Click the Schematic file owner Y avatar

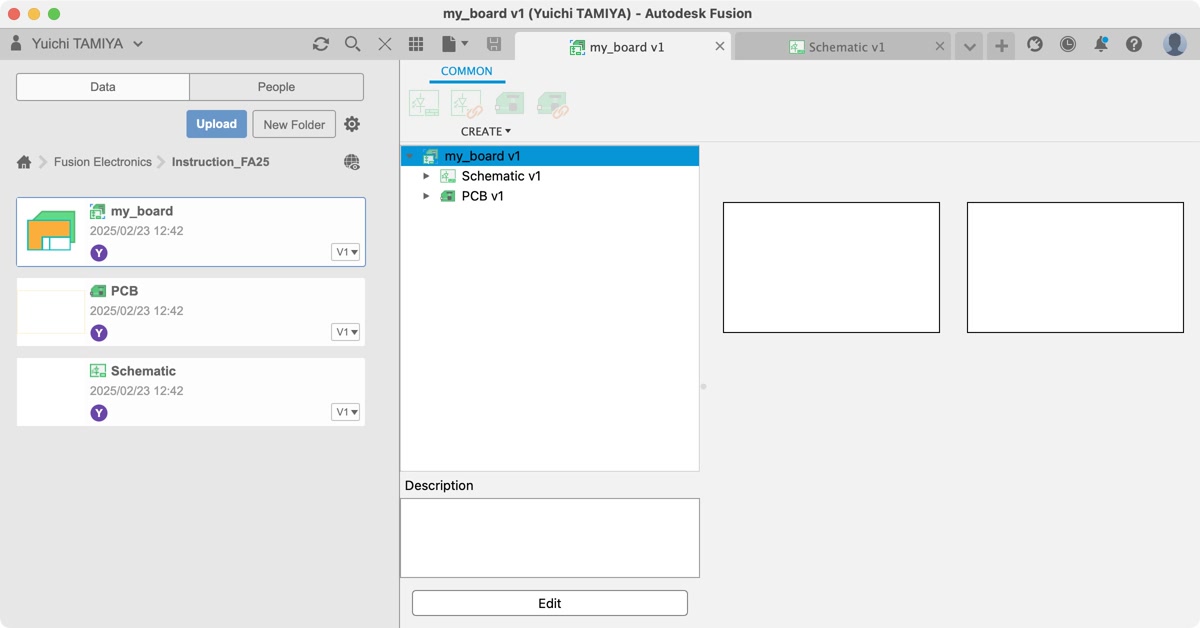(x=99, y=413)
